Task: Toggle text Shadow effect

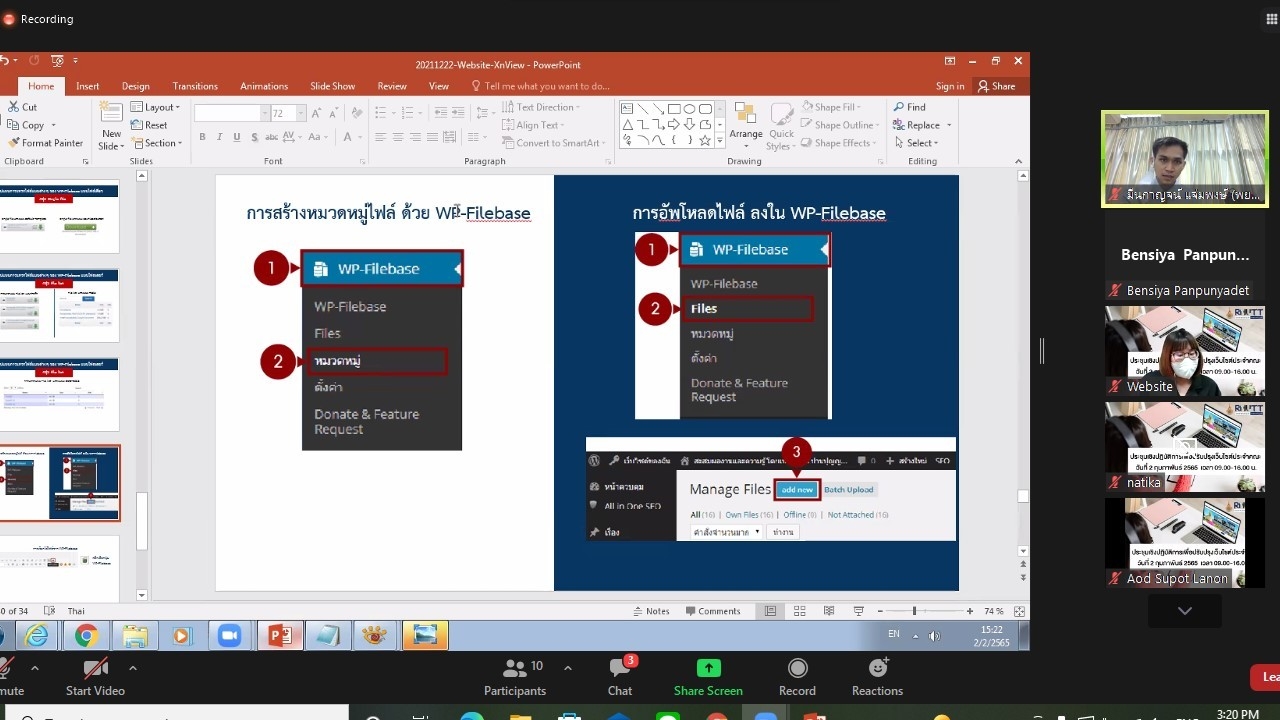Action: [255, 137]
